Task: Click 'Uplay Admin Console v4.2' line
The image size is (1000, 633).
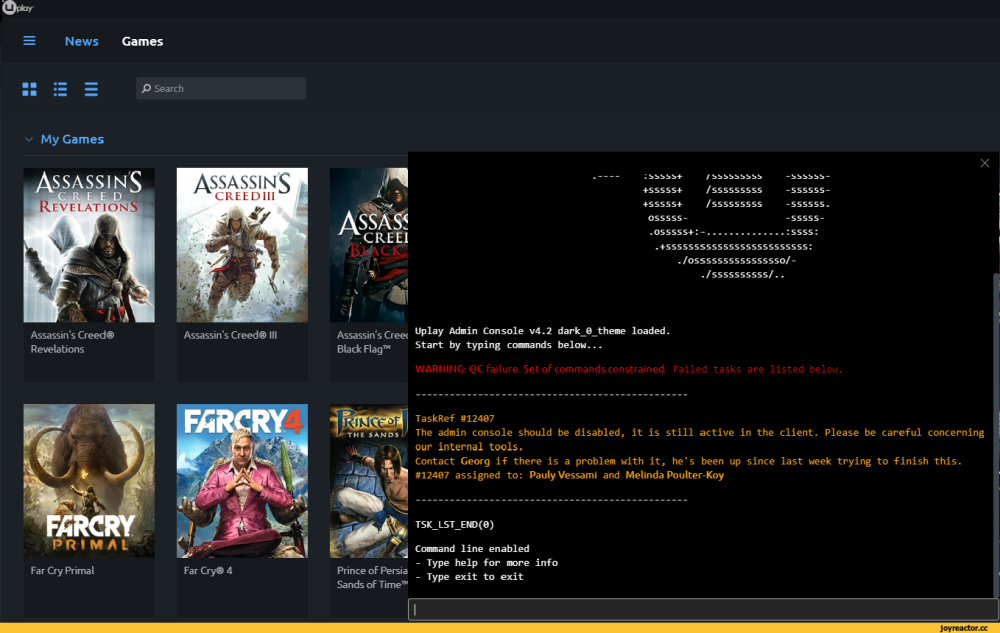Action: point(543,331)
